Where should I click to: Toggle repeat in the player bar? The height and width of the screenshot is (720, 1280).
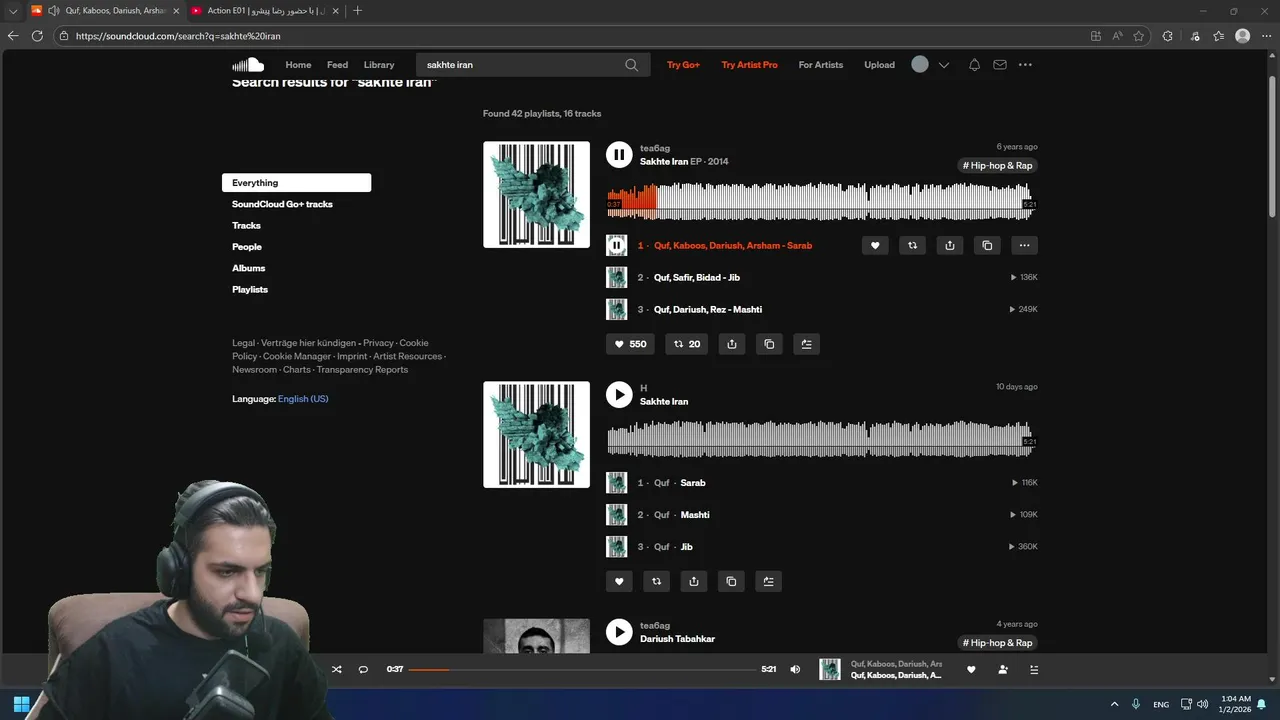coord(363,669)
